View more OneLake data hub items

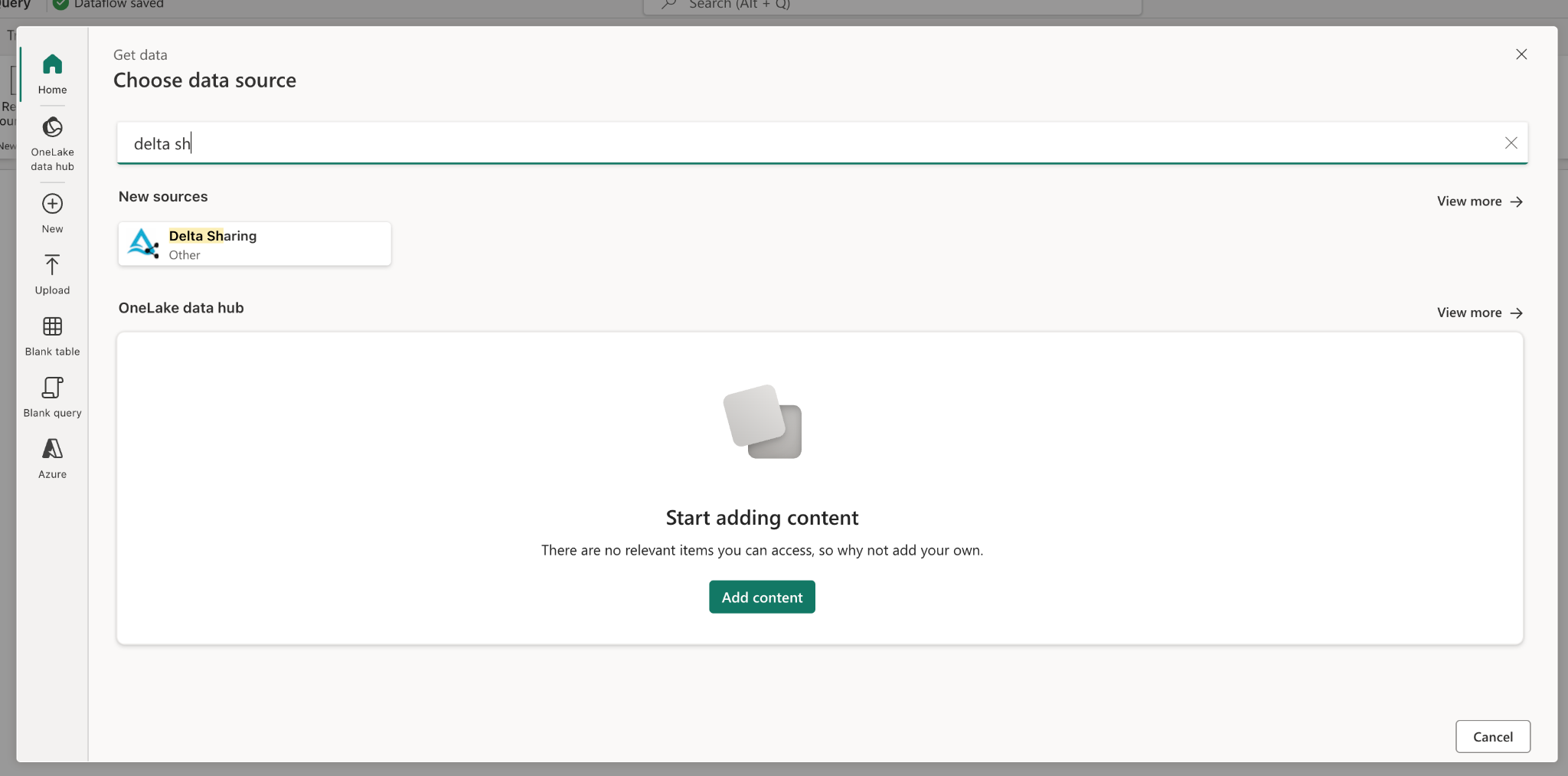[x=1479, y=313]
